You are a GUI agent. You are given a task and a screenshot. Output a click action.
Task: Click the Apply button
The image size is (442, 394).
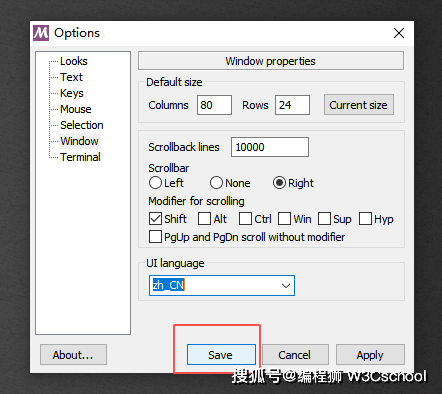click(x=370, y=355)
